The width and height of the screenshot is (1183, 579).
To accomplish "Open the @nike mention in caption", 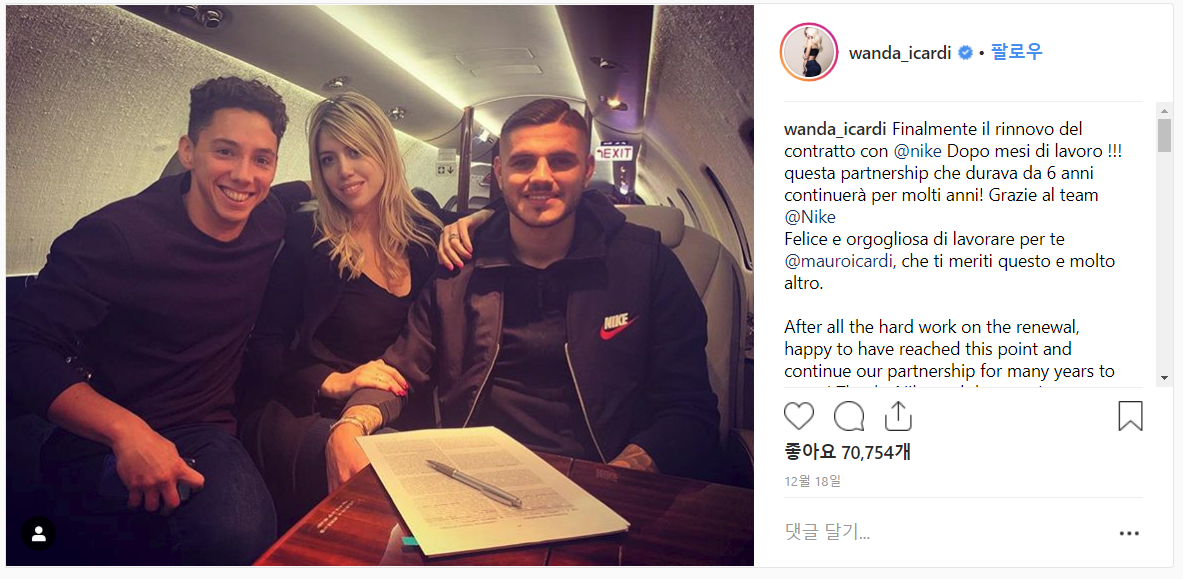I will pos(918,151).
